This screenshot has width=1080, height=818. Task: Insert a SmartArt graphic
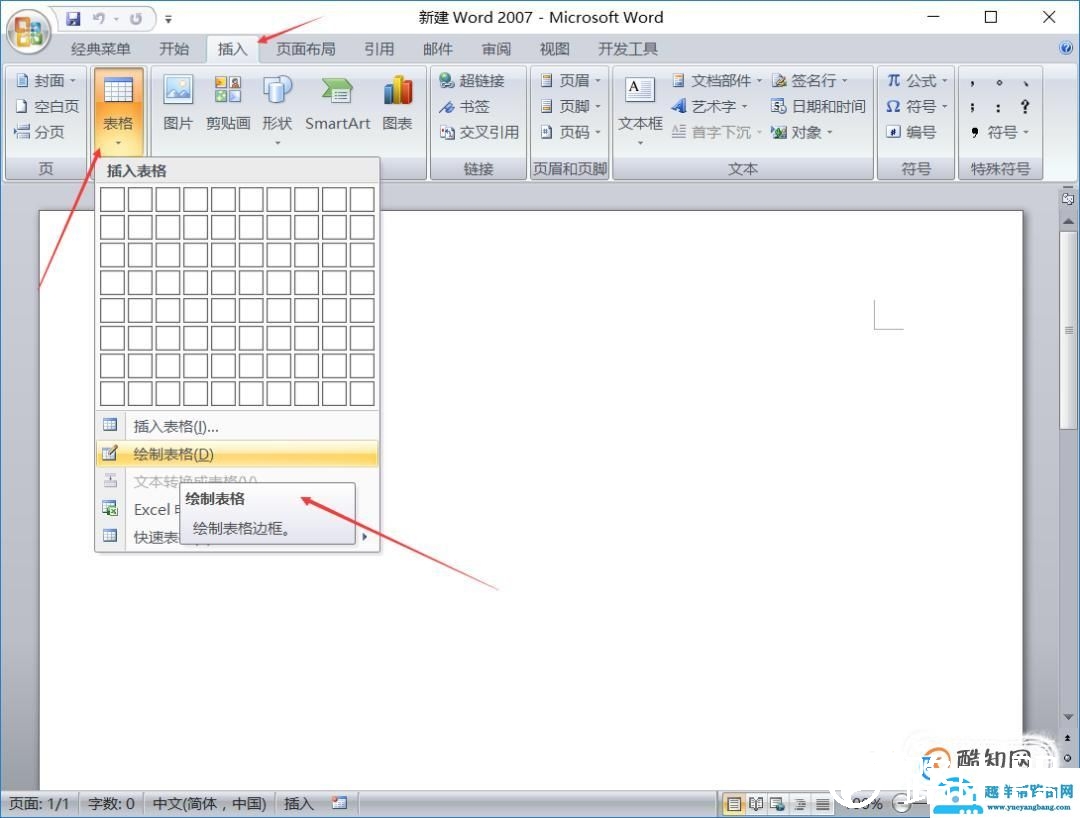pyautogui.click(x=338, y=103)
